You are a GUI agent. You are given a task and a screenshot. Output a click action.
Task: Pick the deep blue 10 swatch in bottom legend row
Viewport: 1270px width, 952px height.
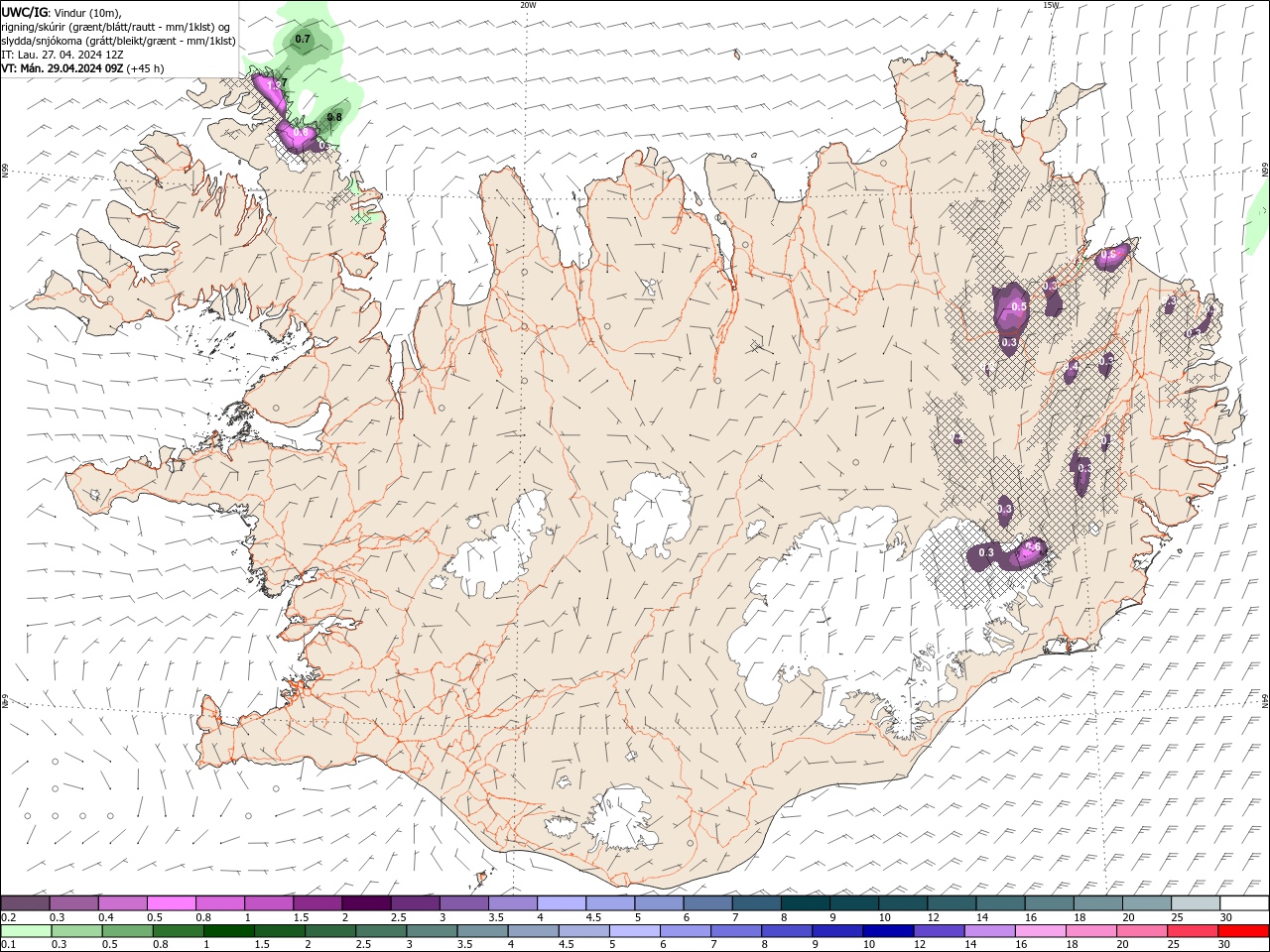click(x=887, y=931)
